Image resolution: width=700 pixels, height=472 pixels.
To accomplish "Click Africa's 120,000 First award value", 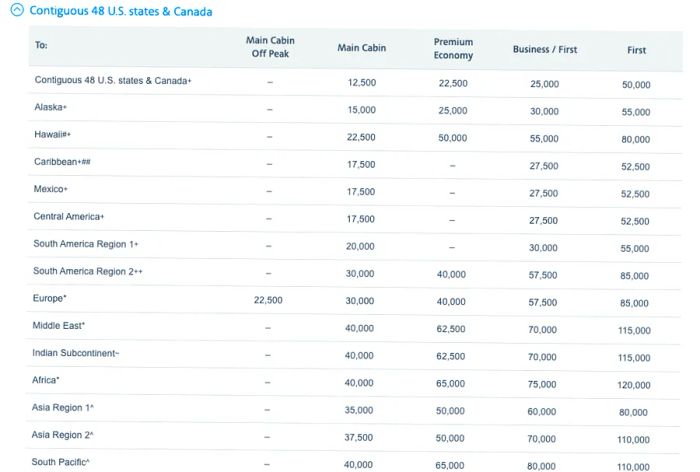I will [634, 385].
